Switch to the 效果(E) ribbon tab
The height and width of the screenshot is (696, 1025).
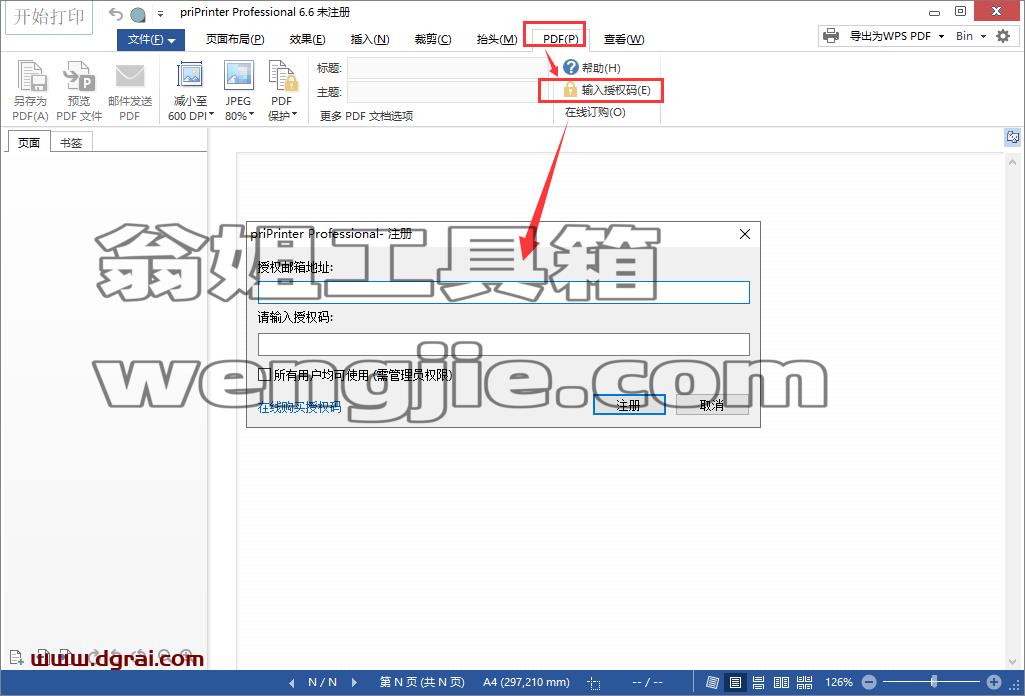coord(307,39)
